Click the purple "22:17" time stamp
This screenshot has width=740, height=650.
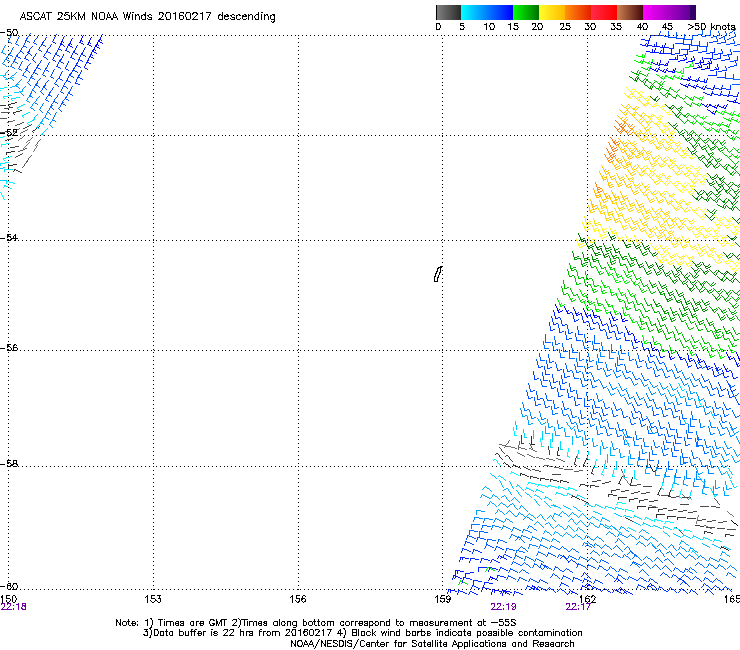[578, 607]
